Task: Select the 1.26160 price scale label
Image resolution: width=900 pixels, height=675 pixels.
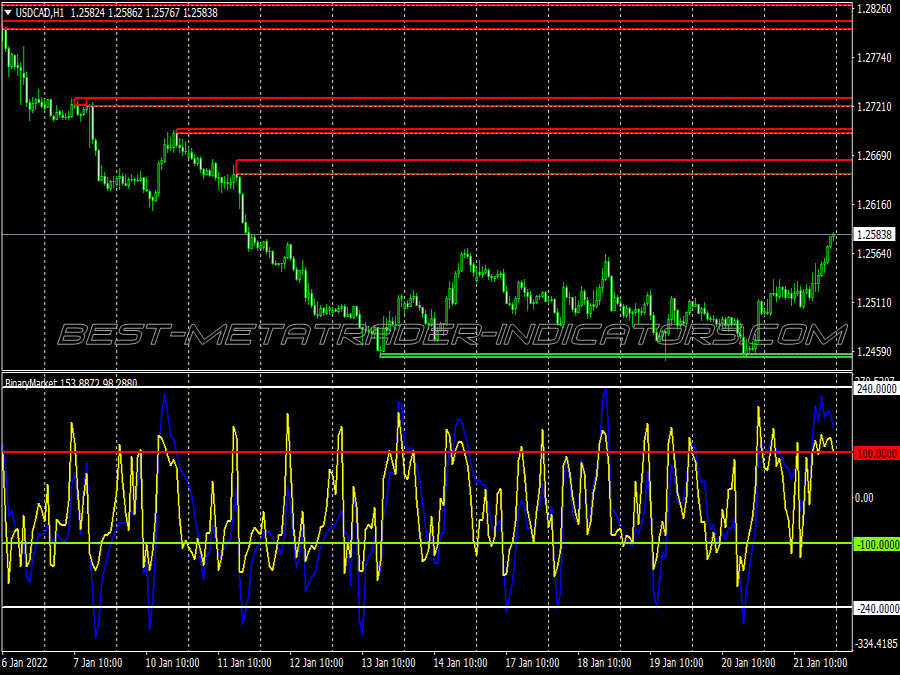Action: (x=874, y=204)
